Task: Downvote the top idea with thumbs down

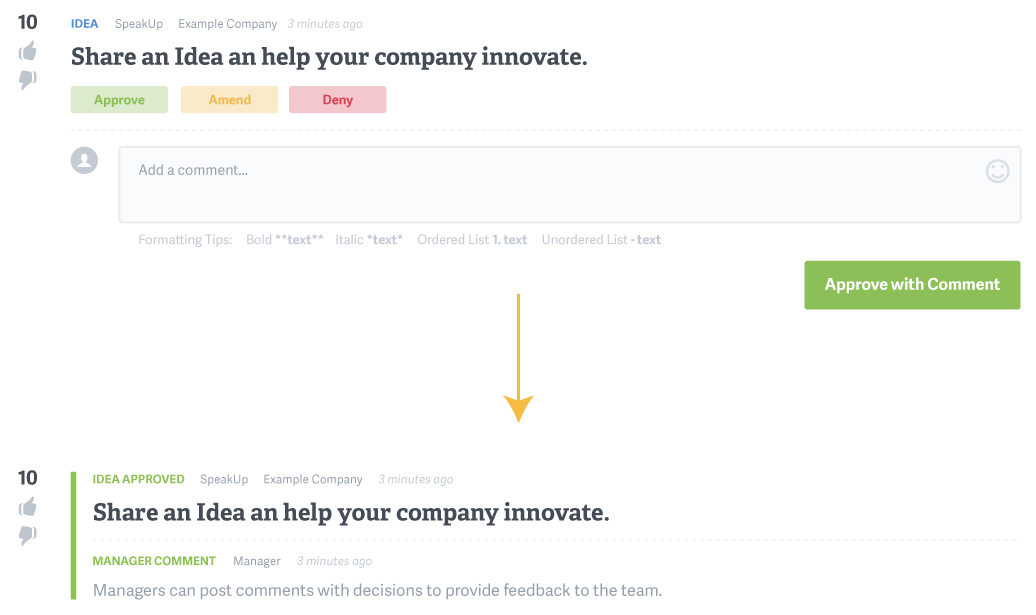Action: pyautogui.click(x=28, y=79)
